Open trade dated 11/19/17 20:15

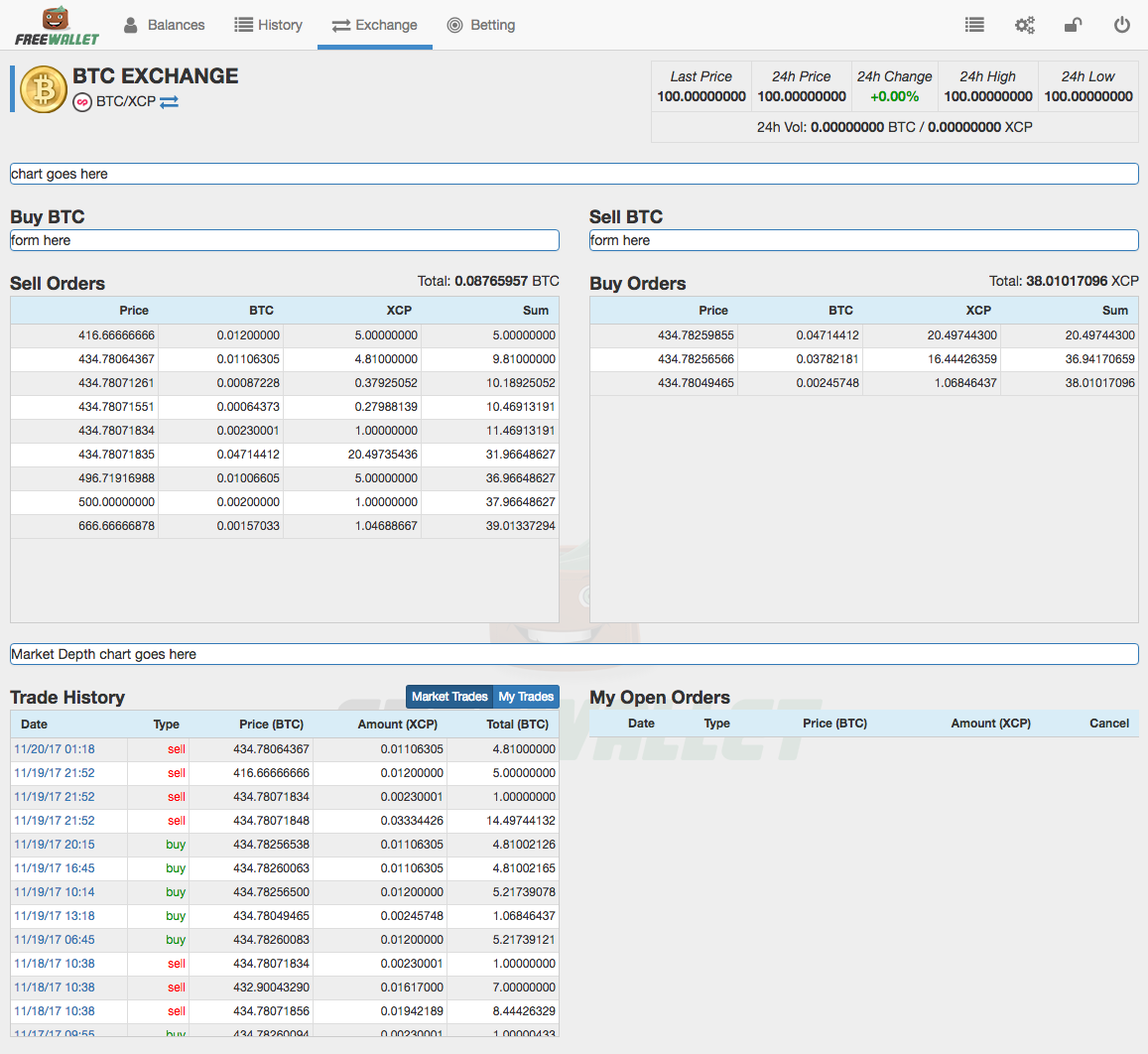(55, 845)
